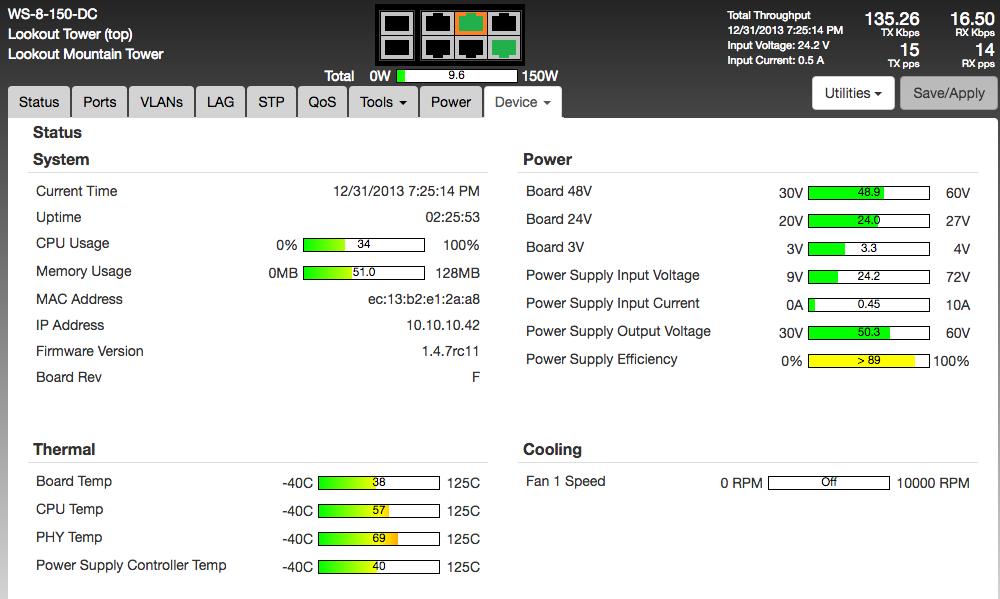Open the Tools dropdown menu

383,102
